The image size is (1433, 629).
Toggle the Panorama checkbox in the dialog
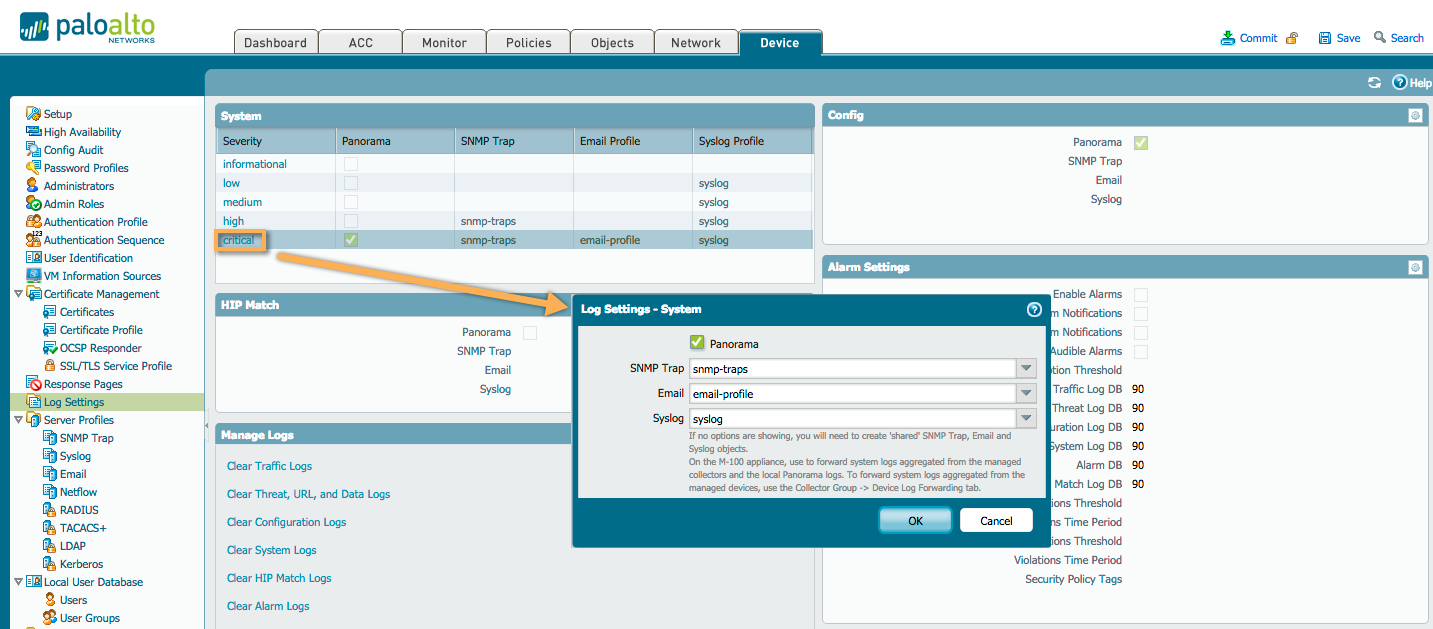coord(697,340)
